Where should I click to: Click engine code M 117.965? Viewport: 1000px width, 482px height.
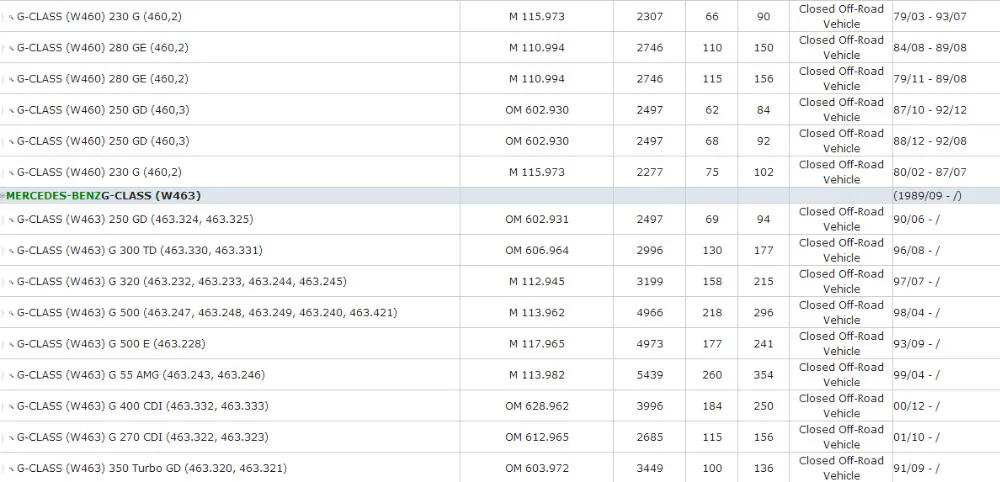(537, 344)
